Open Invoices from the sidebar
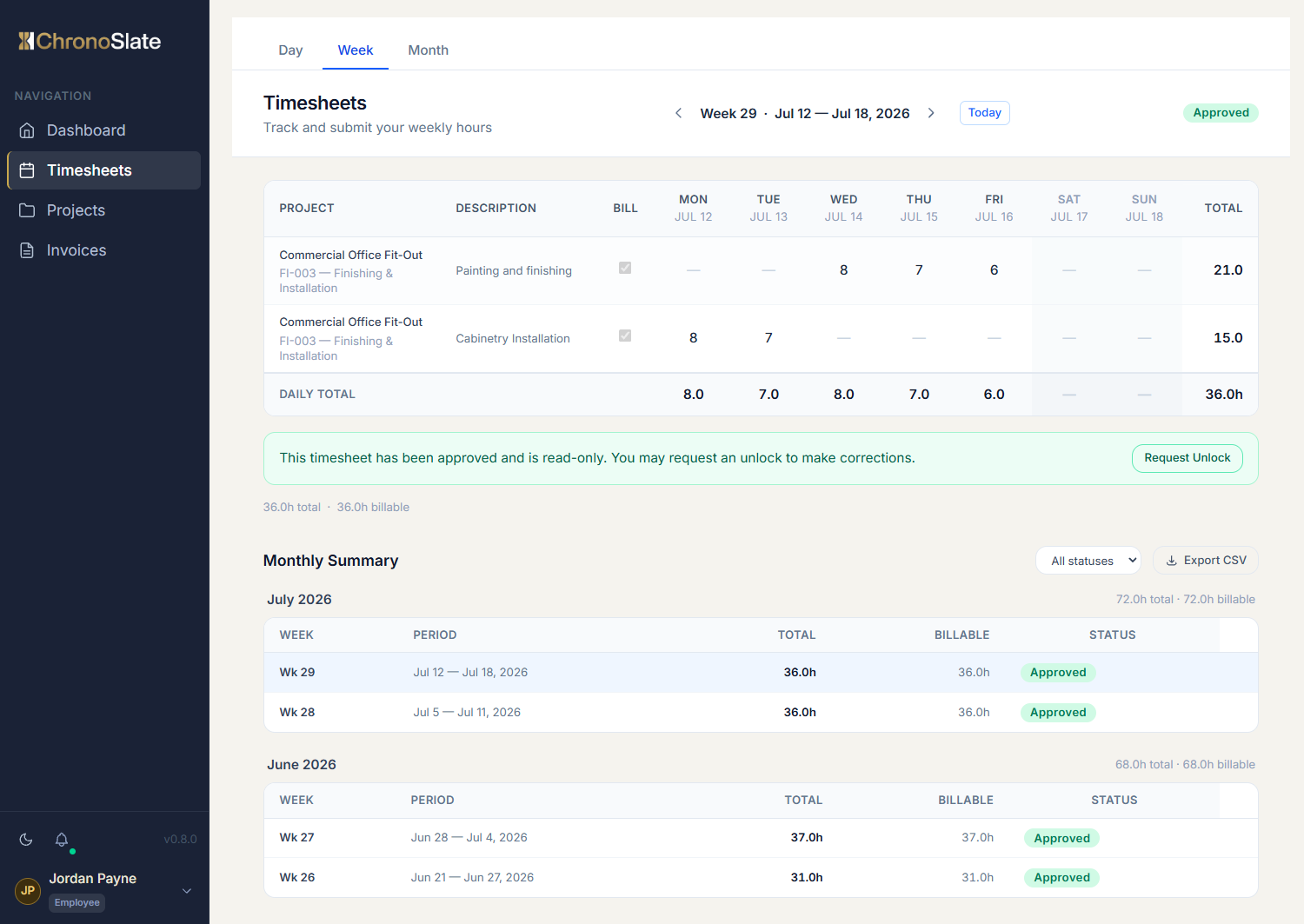Viewport: 1304px width, 924px height. 103,250
